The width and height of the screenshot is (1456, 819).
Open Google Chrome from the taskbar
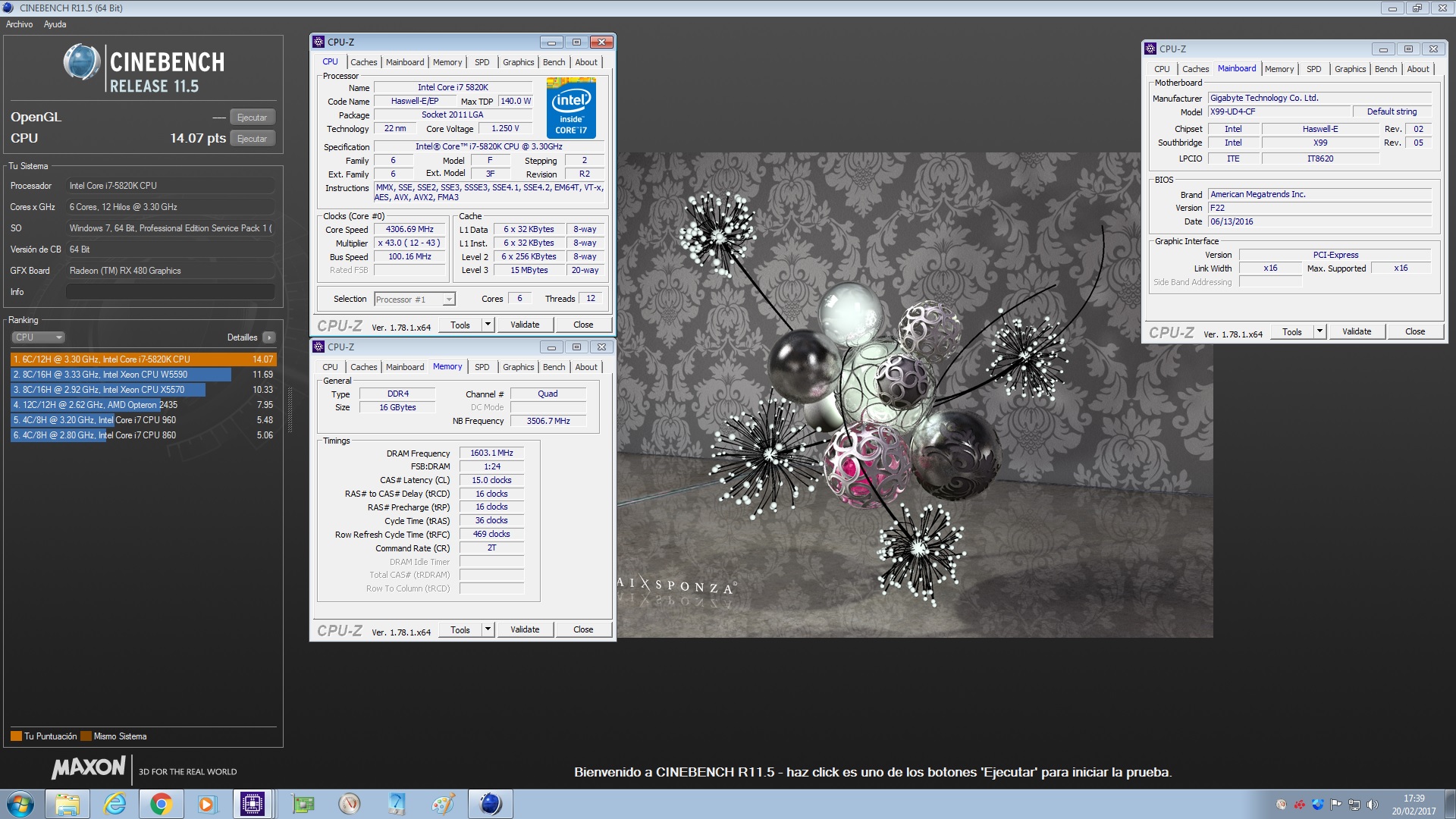point(161,804)
